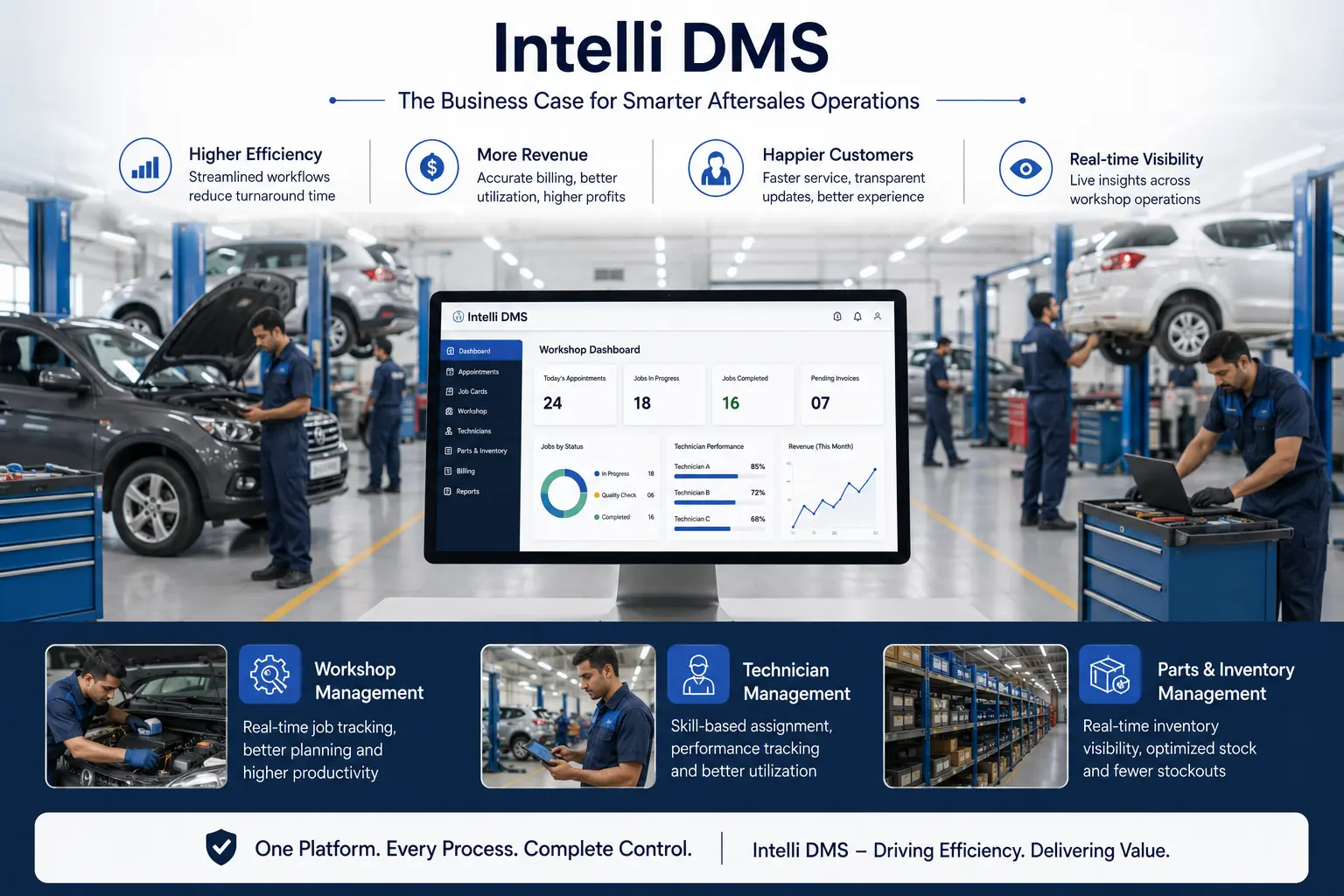Click the Revenue (This Month) line chart
This screenshot has width=1344, height=896.
point(834,499)
